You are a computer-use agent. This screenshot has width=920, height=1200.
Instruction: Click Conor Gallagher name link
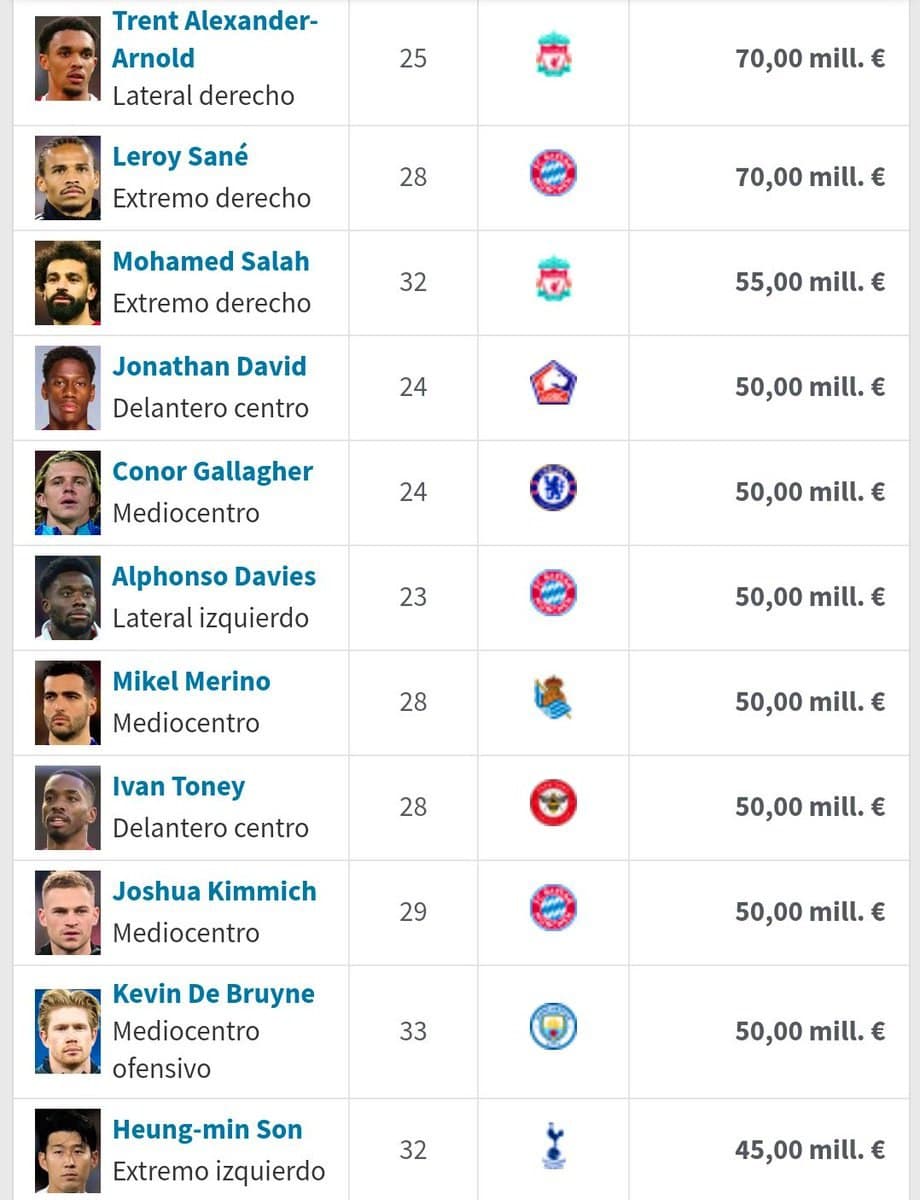coord(212,472)
